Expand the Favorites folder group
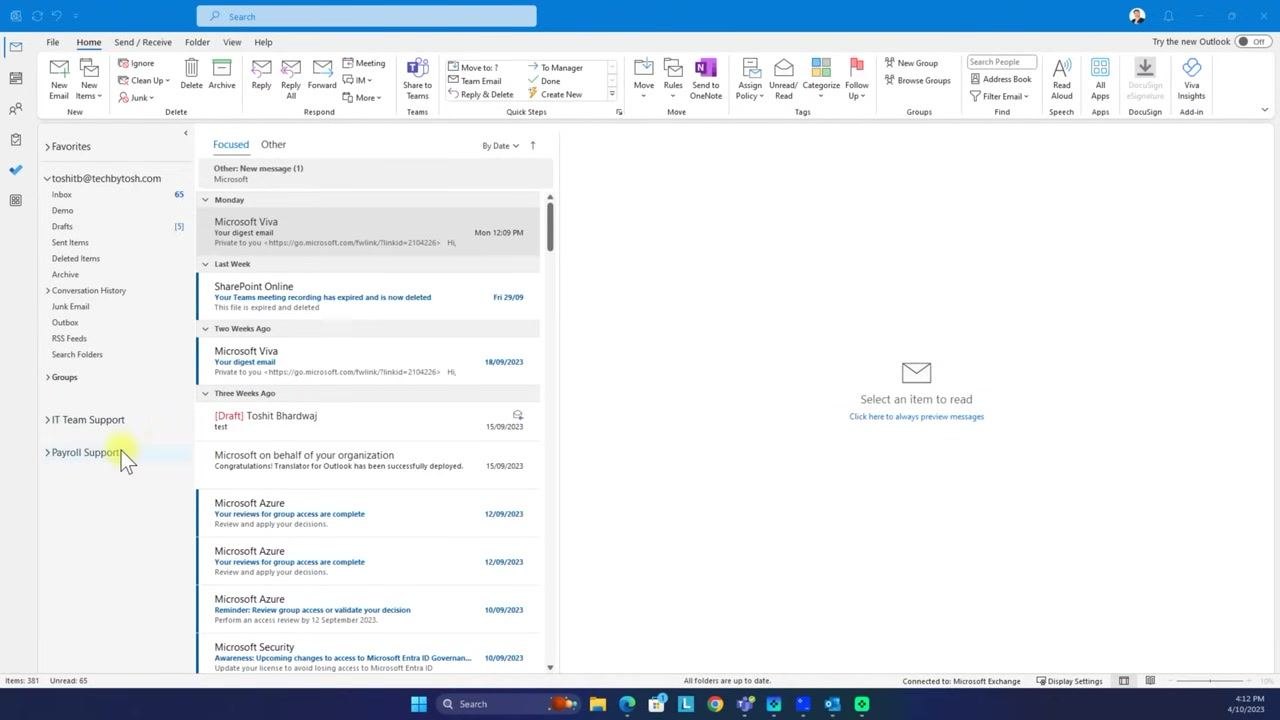1280x720 pixels. [47, 147]
